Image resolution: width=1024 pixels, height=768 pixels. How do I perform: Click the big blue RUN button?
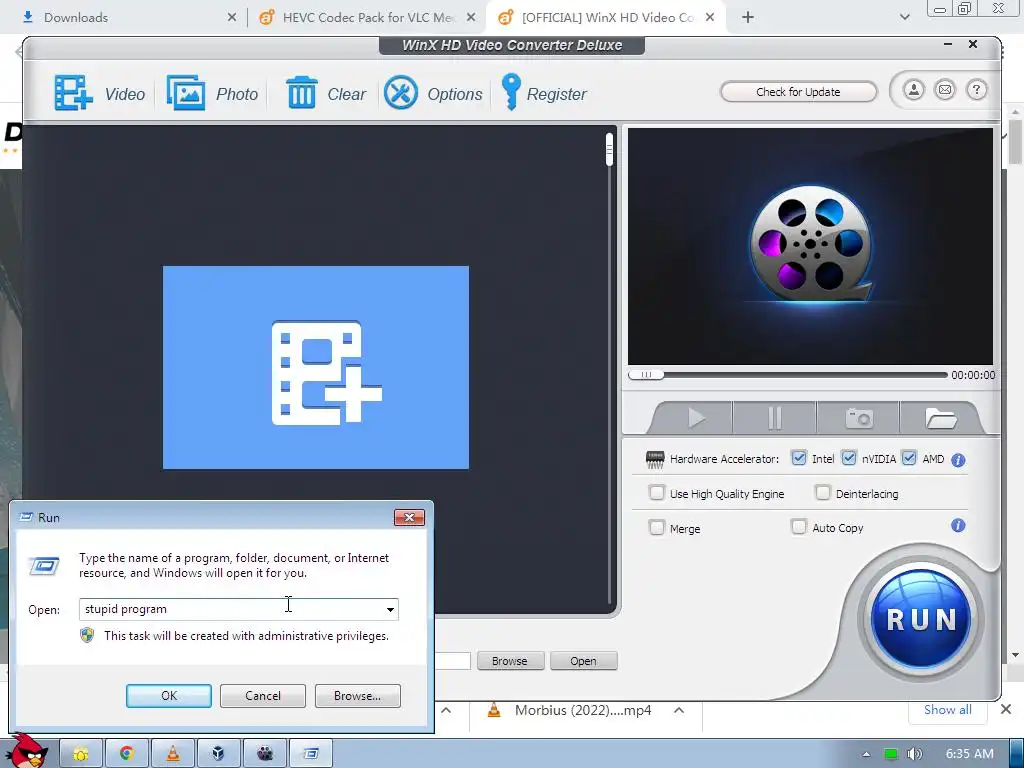pyautogui.click(x=921, y=618)
